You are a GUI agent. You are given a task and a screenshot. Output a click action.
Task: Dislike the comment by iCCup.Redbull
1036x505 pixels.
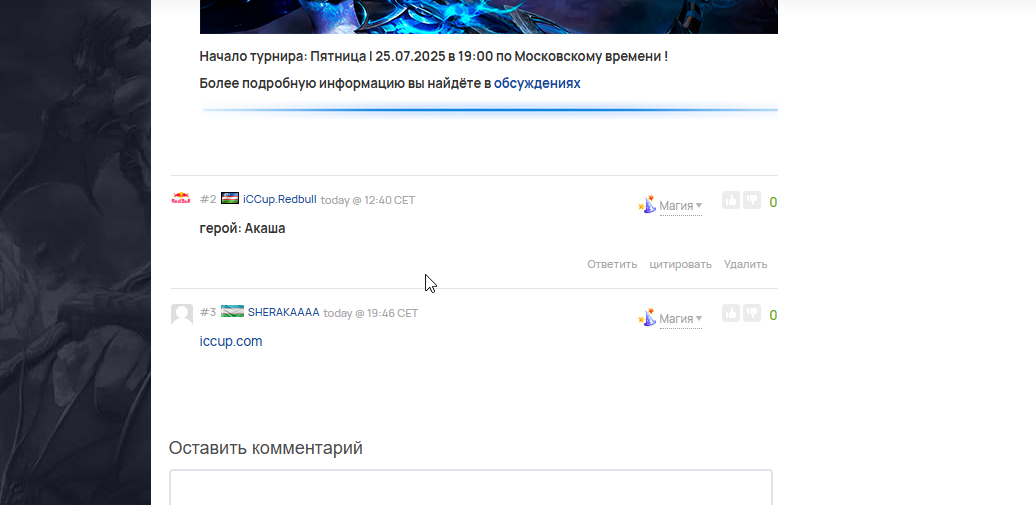(752, 200)
